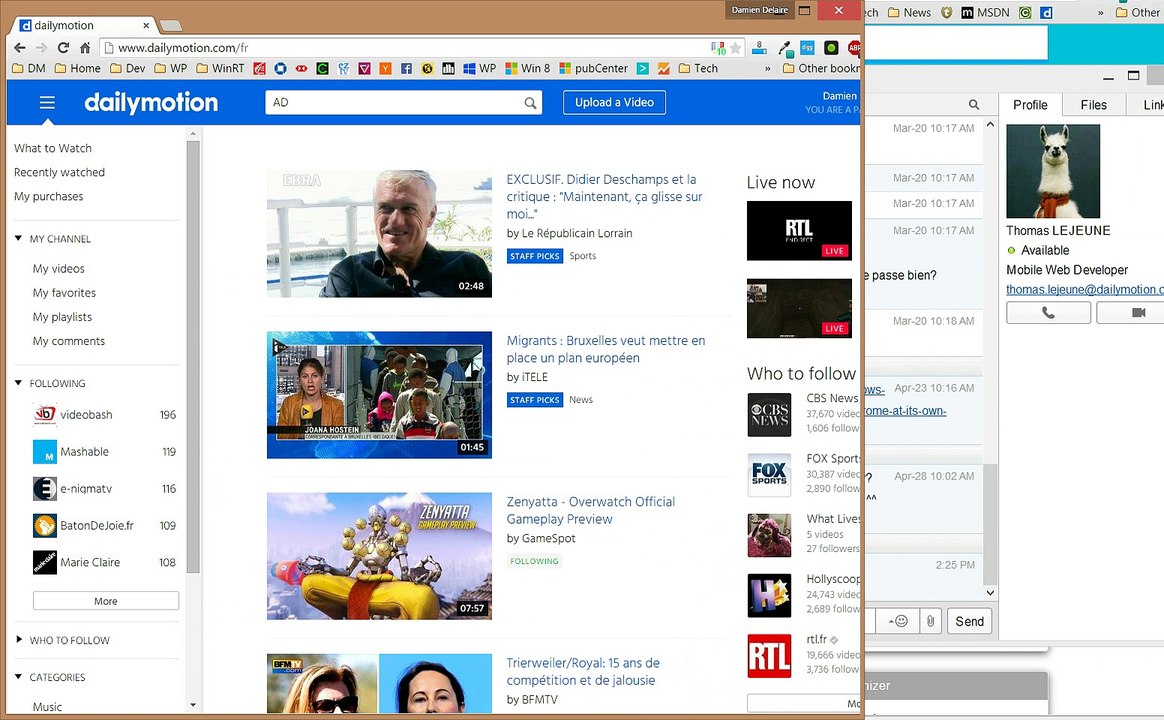Open the digg extension icon
Viewport: 1164px width, 720px height.
tap(807, 48)
